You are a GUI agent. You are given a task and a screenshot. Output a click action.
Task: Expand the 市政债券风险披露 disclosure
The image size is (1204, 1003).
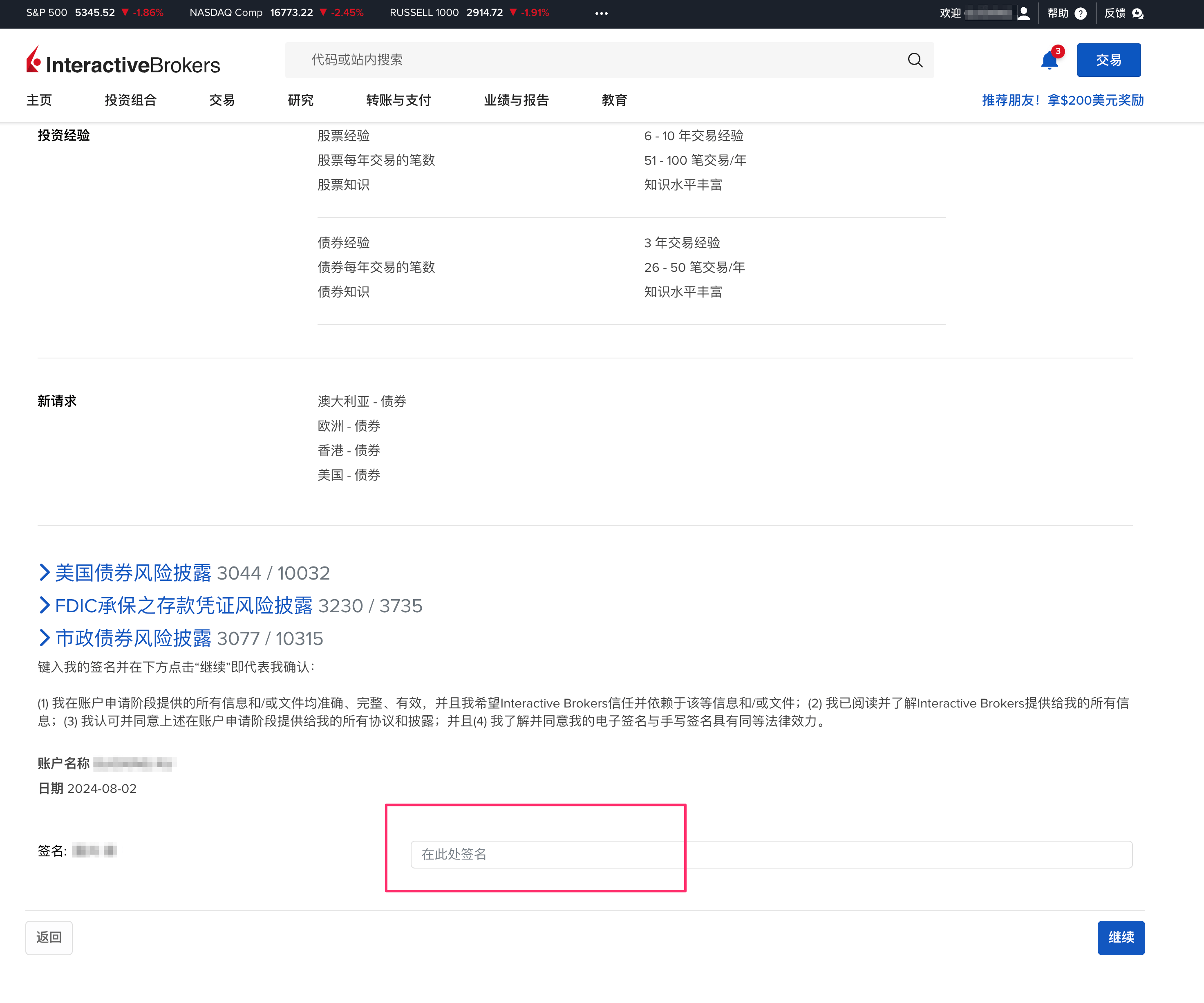point(134,638)
